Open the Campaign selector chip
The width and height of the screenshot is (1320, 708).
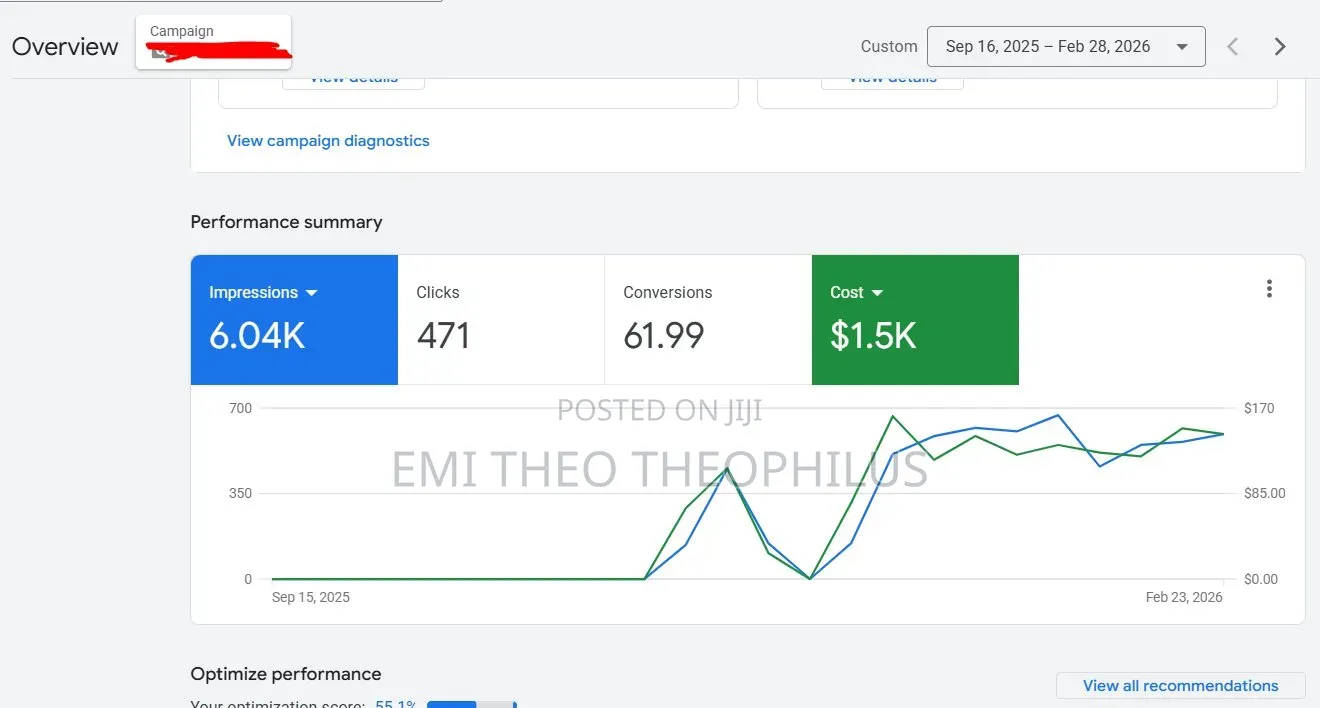[x=213, y=42]
